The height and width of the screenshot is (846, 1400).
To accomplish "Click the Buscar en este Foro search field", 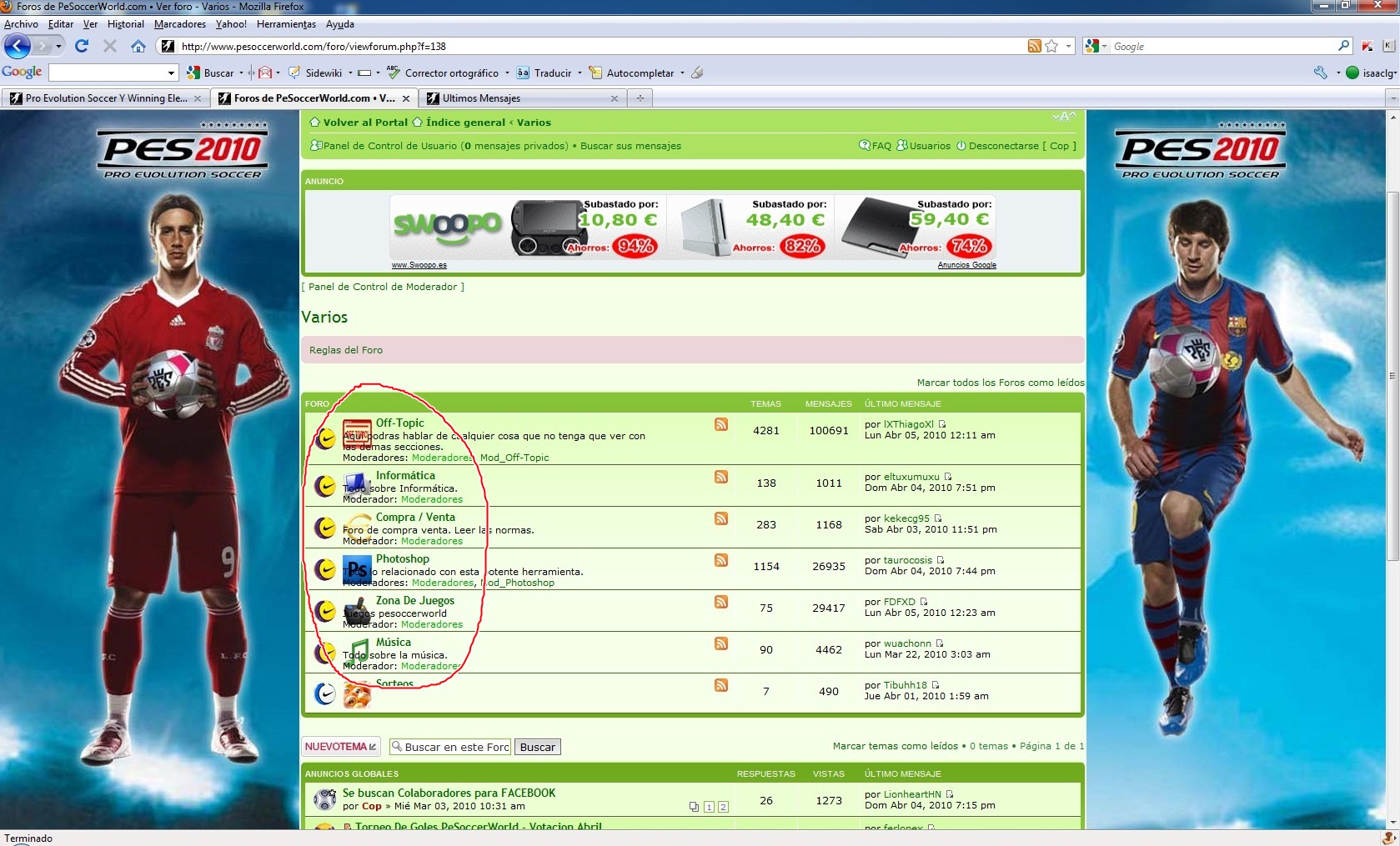I will click(x=450, y=748).
